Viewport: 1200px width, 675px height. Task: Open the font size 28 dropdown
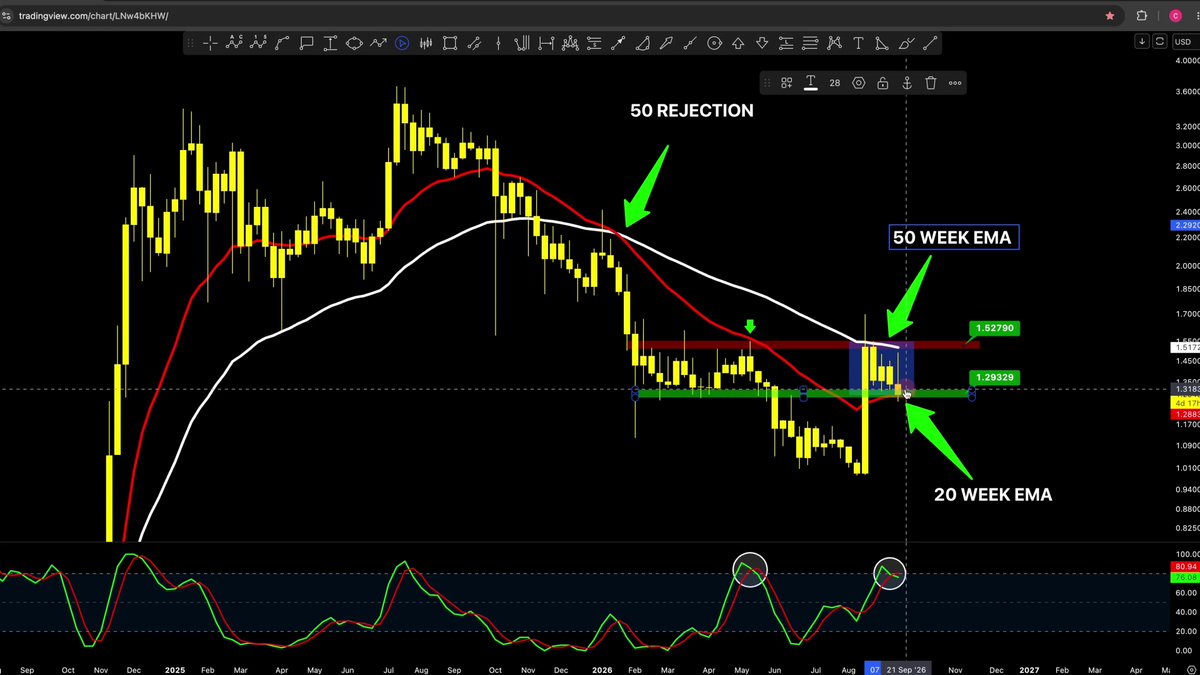(834, 83)
